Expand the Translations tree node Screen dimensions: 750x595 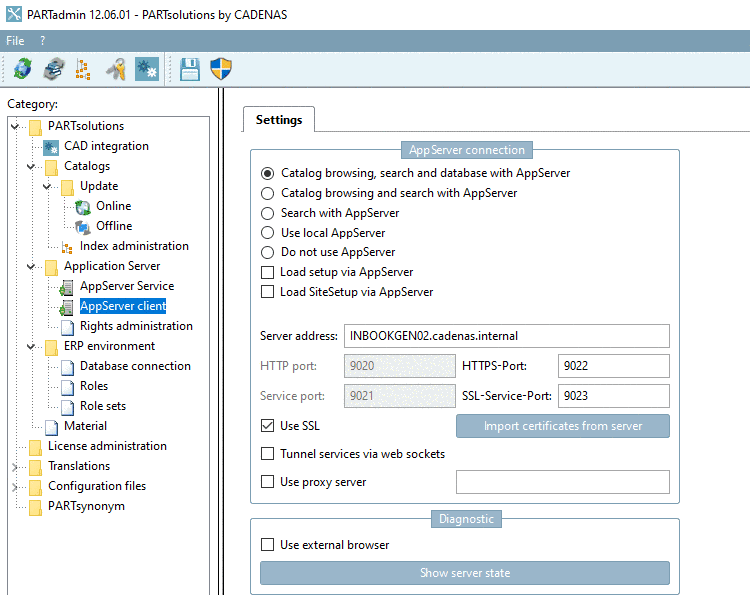pyautogui.click(x=15, y=466)
